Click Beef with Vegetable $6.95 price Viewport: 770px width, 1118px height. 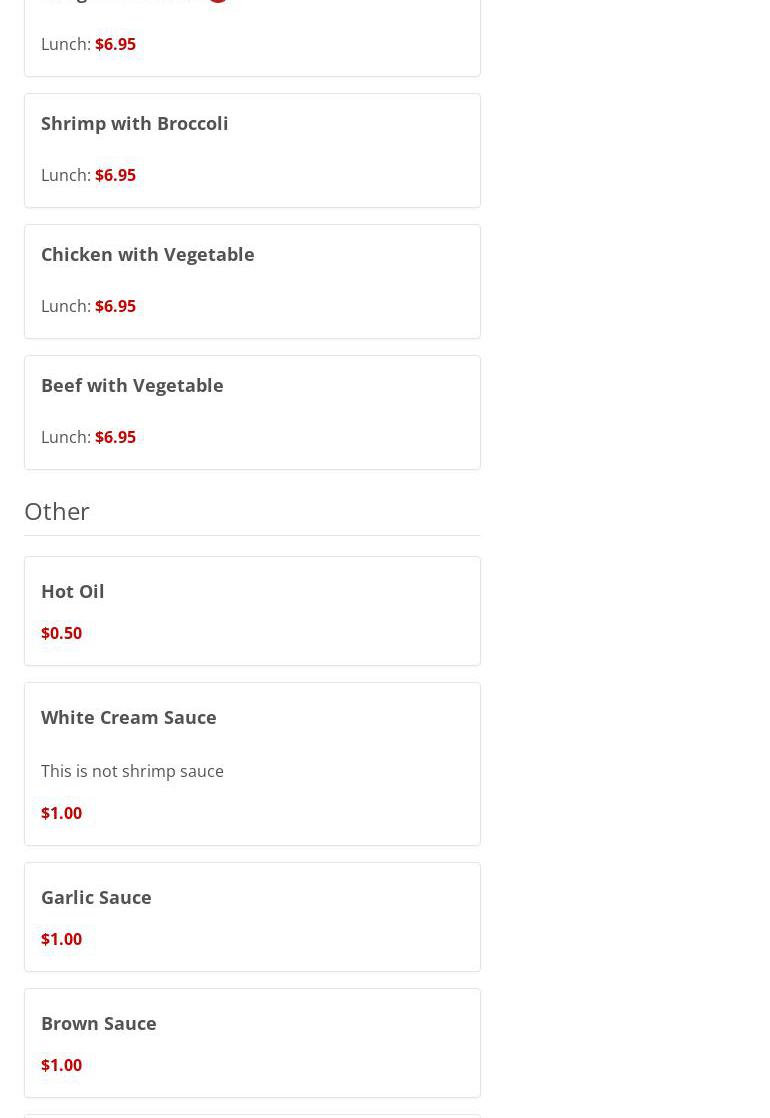pos(115,437)
